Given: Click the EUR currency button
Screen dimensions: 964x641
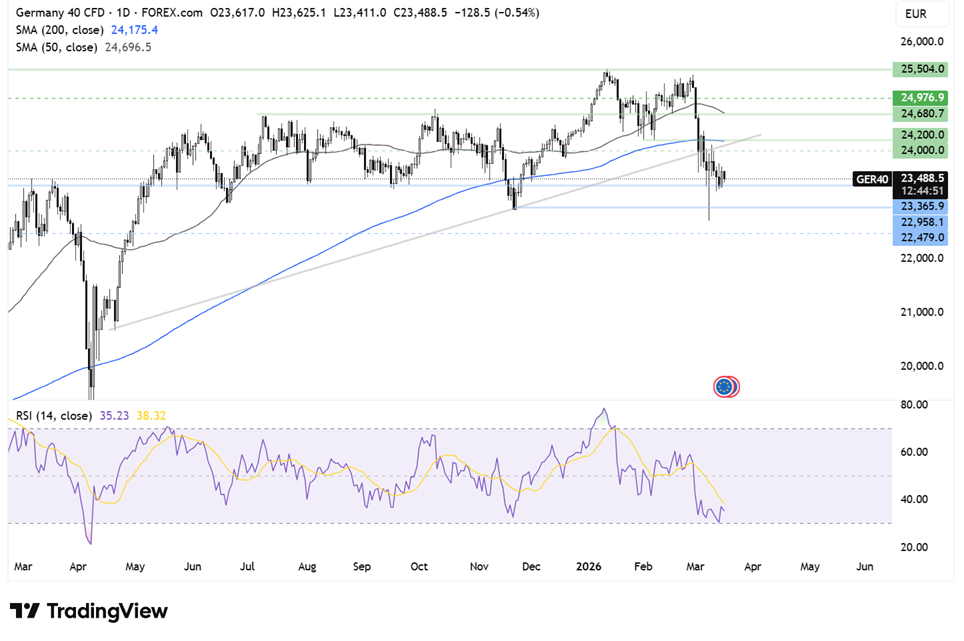Looking at the screenshot, I should [921, 14].
